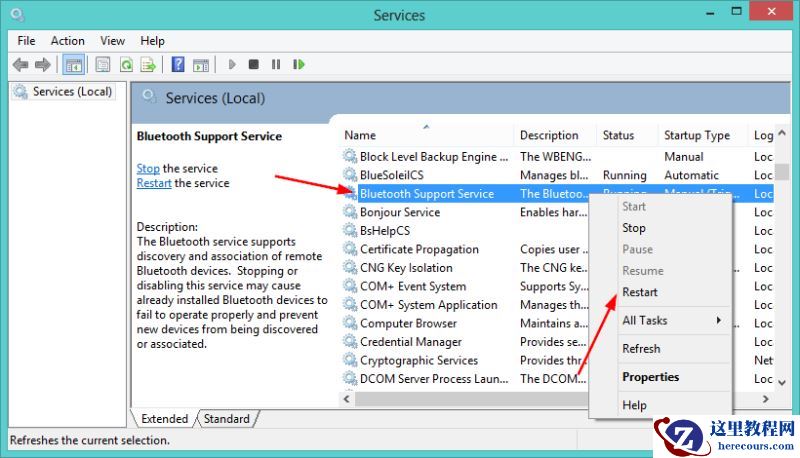Click the gear icon beside DCOM Server Process Launcher
Image resolution: width=800 pixels, height=458 pixels.
coord(350,378)
